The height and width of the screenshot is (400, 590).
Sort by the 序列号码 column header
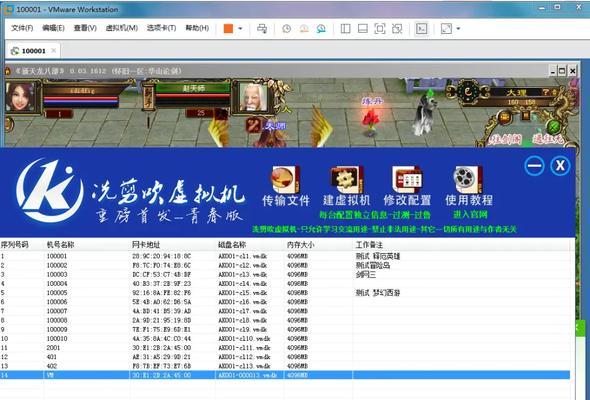tap(15, 245)
